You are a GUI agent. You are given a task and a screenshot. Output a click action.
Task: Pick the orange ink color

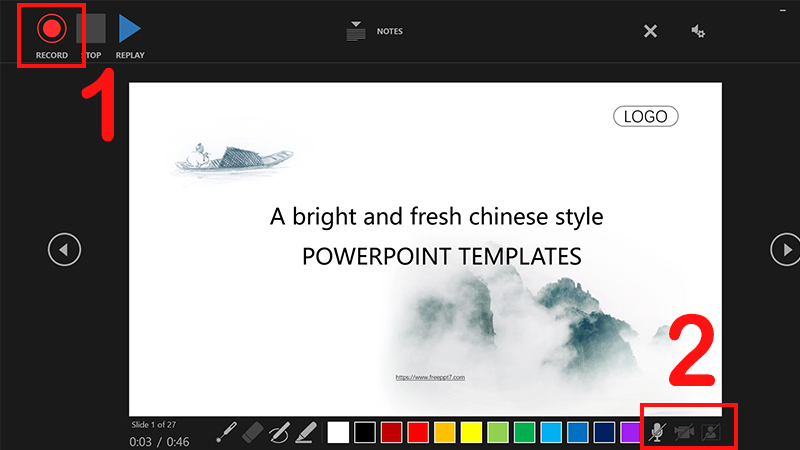pyautogui.click(x=444, y=432)
